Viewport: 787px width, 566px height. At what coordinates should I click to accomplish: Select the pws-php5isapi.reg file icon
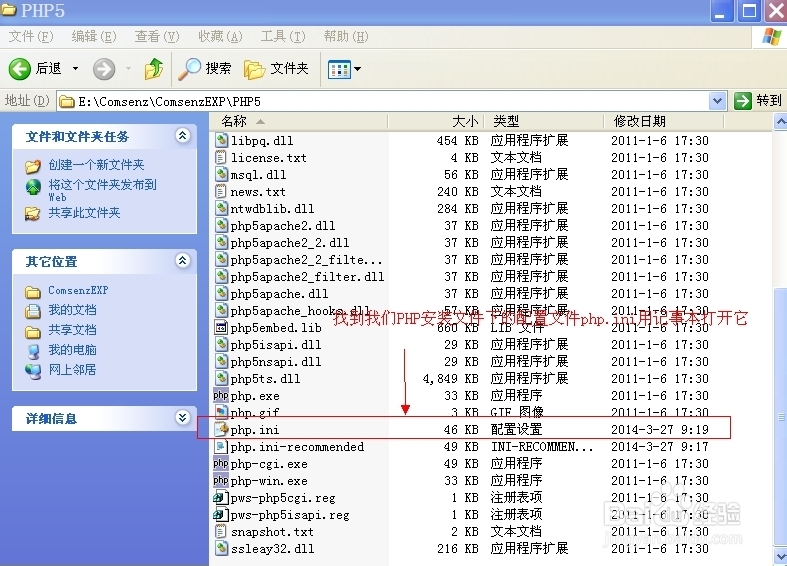[x=220, y=515]
